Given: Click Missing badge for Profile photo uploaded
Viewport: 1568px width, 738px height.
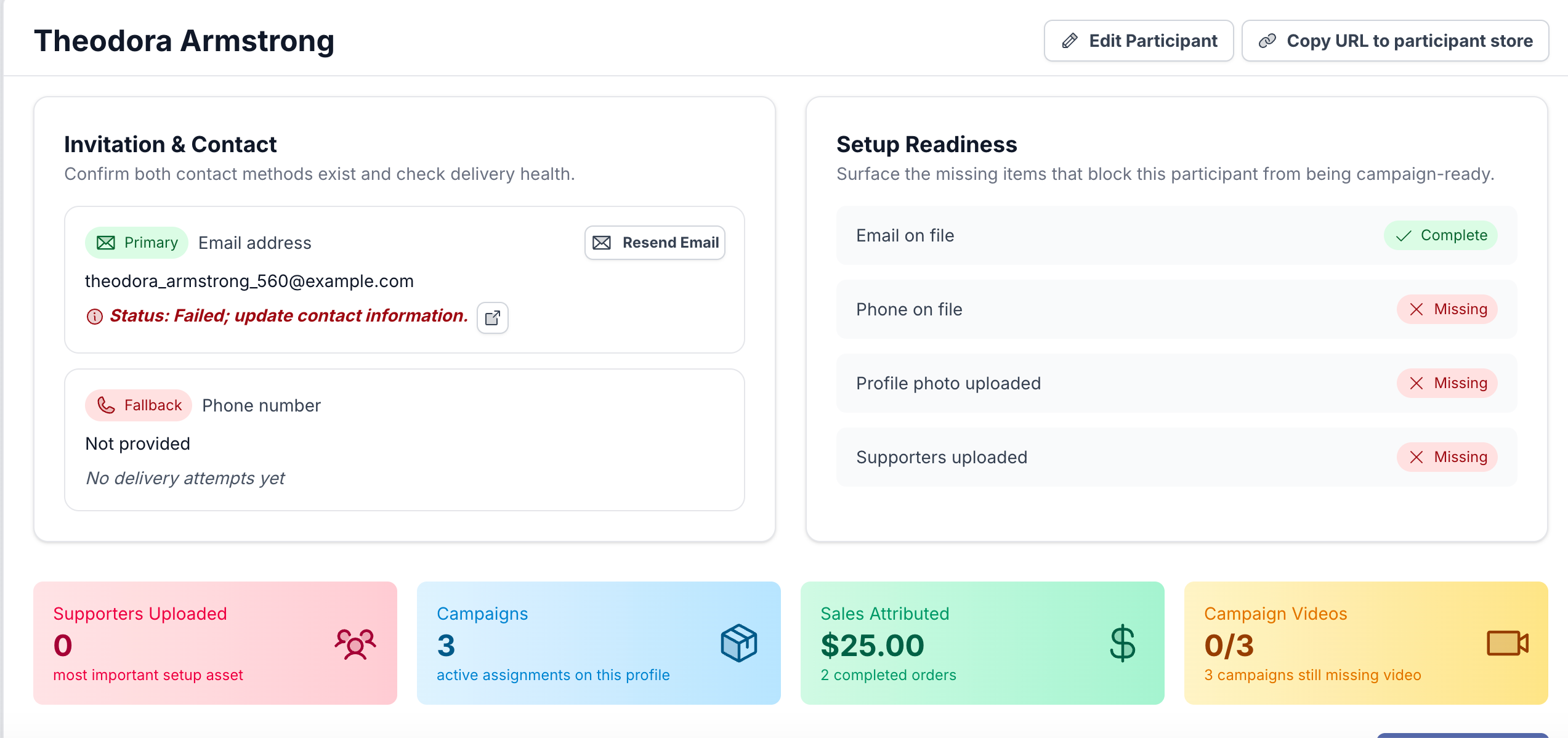Looking at the screenshot, I should coord(1447,383).
